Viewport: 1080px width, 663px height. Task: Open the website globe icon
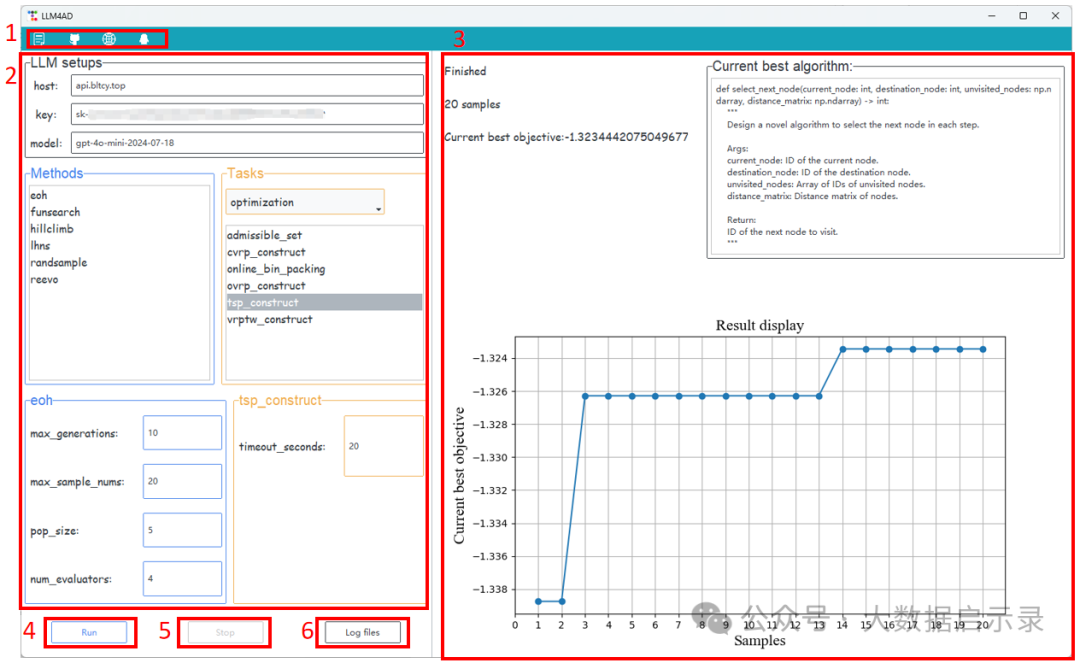click(109, 39)
